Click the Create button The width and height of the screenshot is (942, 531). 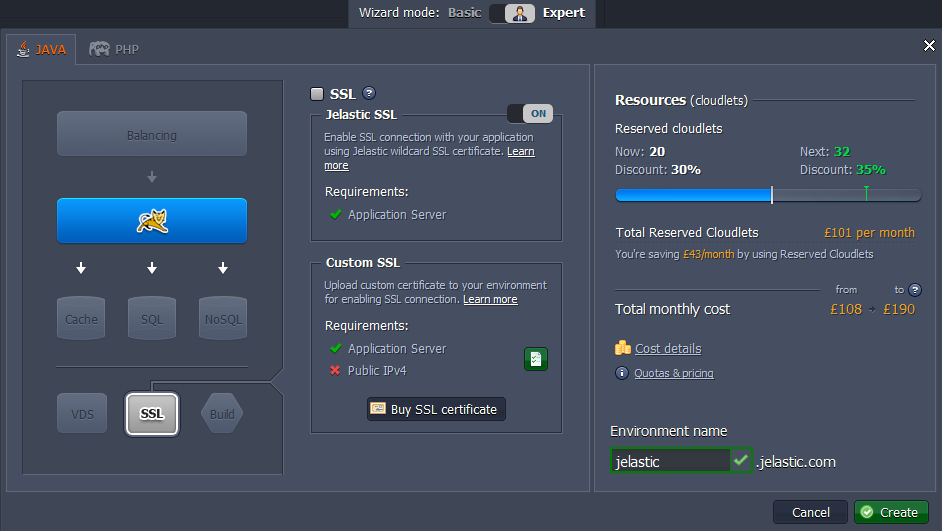[892, 512]
